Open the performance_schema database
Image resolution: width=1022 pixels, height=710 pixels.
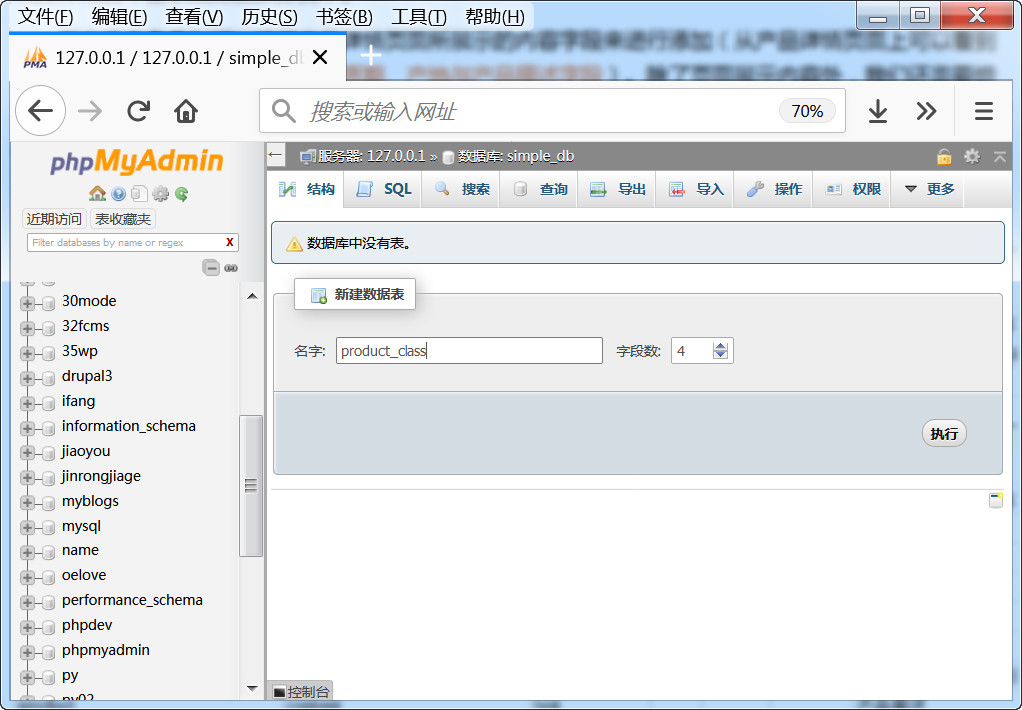pyautogui.click(x=132, y=600)
